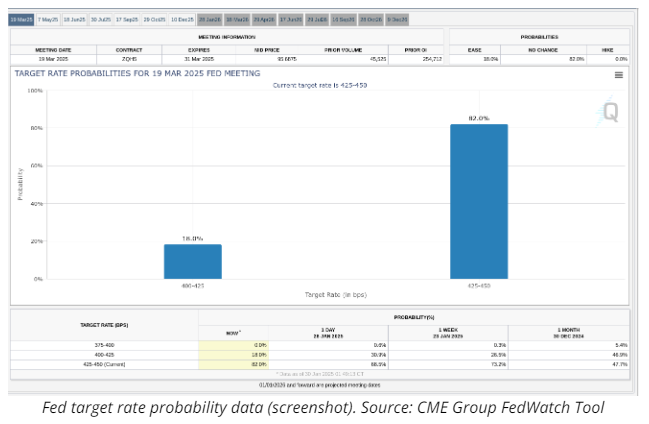
Task: Click the 18.0% bar for 400-425
Action: coord(193,261)
